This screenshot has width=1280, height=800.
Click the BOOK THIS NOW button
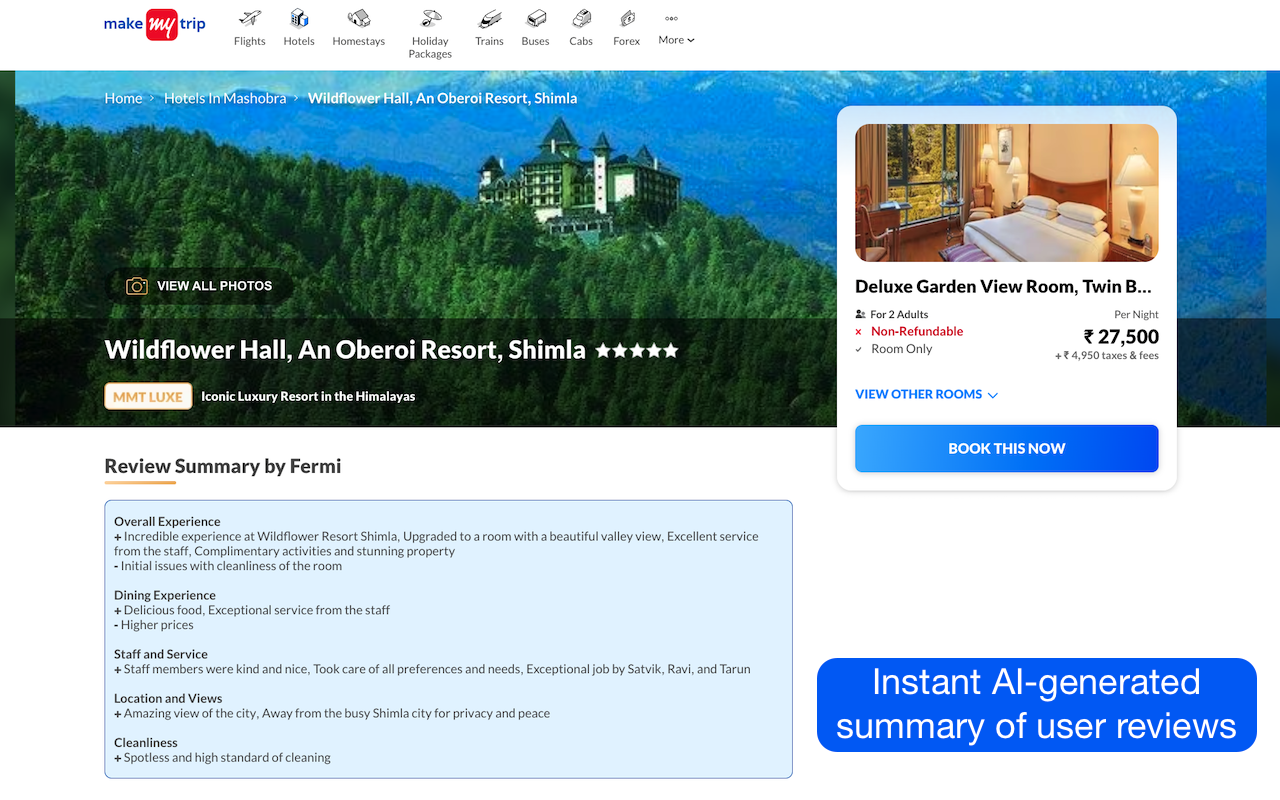point(1007,448)
